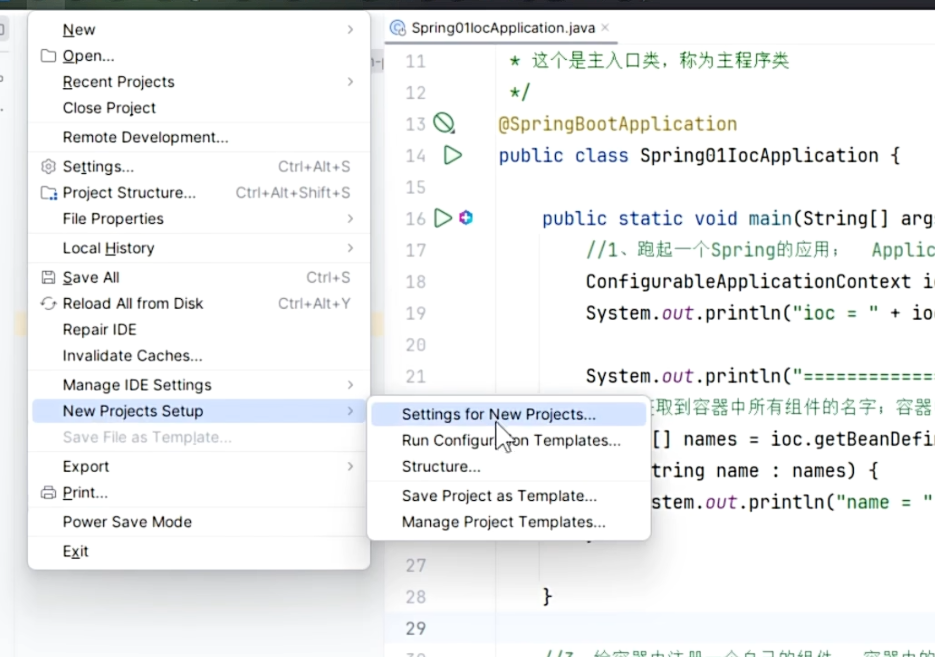Click ConfigurableApplicationContext on line 18
The image size is (935, 657).
coord(748,281)
